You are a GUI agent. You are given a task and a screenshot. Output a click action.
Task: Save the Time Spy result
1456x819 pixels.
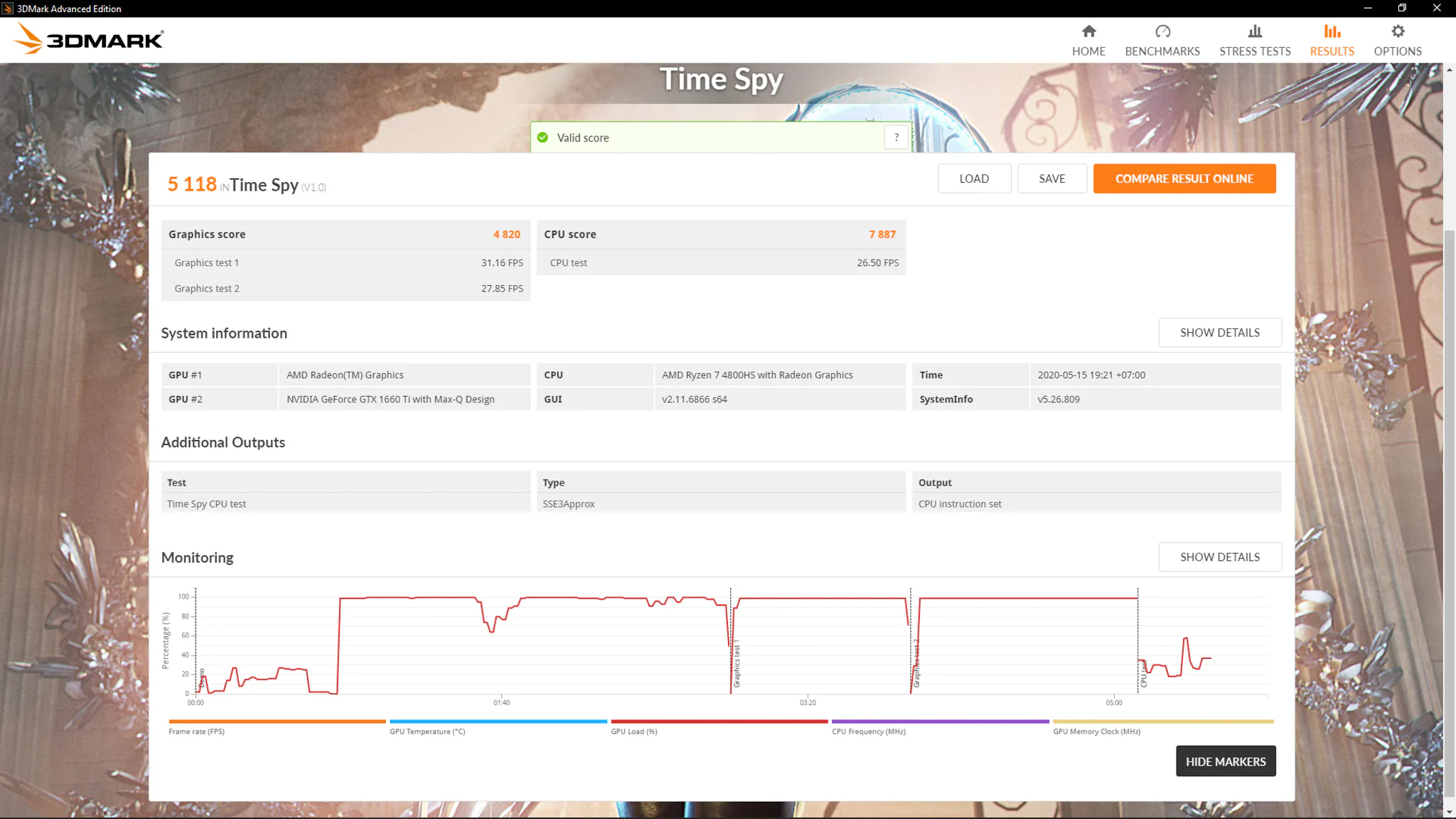[1051, 178]
